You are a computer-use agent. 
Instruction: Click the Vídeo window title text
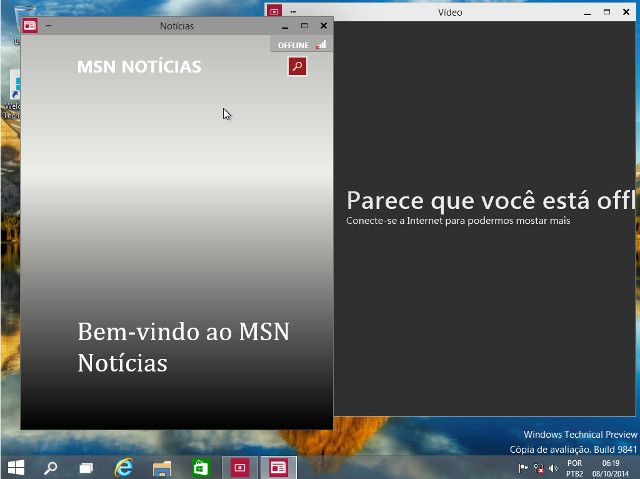click(449, 12)
